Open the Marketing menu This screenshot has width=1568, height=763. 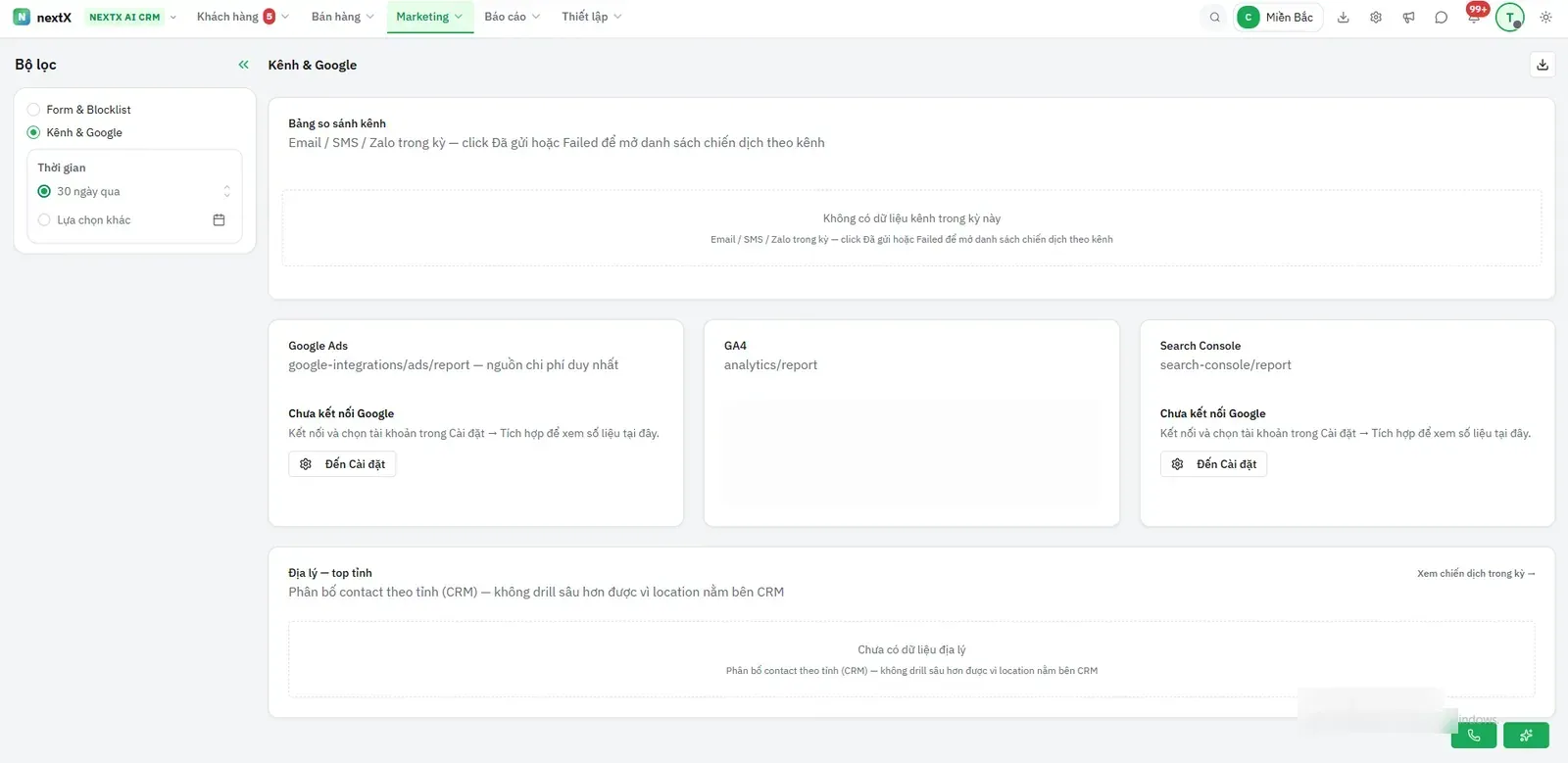tap(429, 17)
